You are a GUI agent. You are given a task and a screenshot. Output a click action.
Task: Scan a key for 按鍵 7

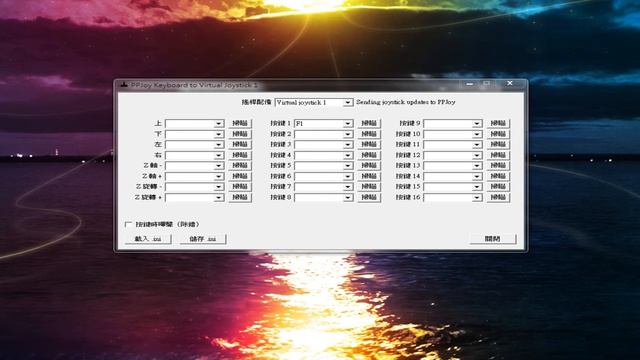pyautogui.click(x=369, y=187)
